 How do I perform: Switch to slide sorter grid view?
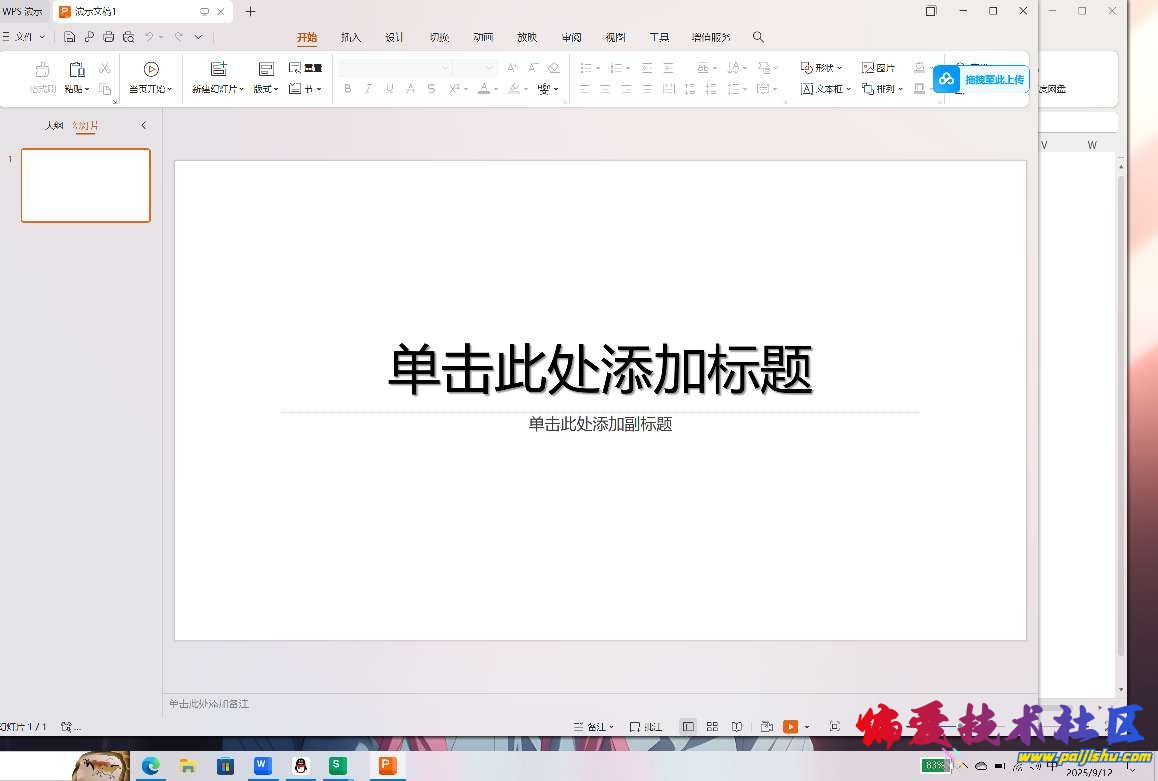tap(712, 727)
